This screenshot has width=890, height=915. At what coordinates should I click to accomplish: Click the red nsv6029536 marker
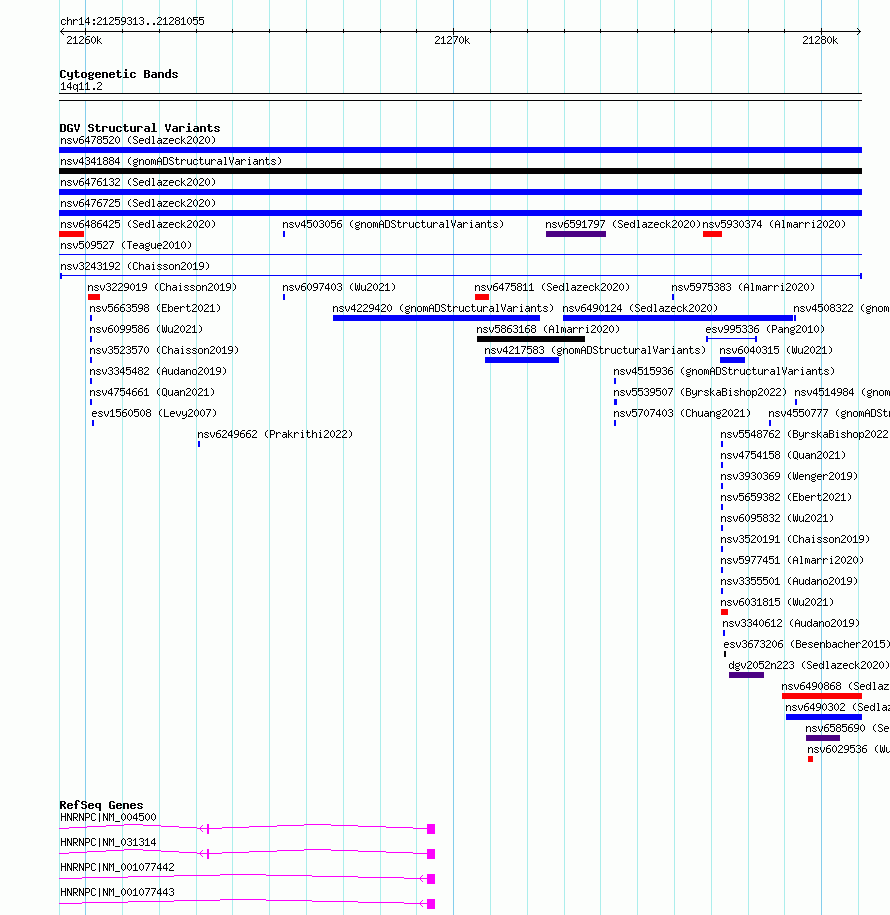[811, 759]
